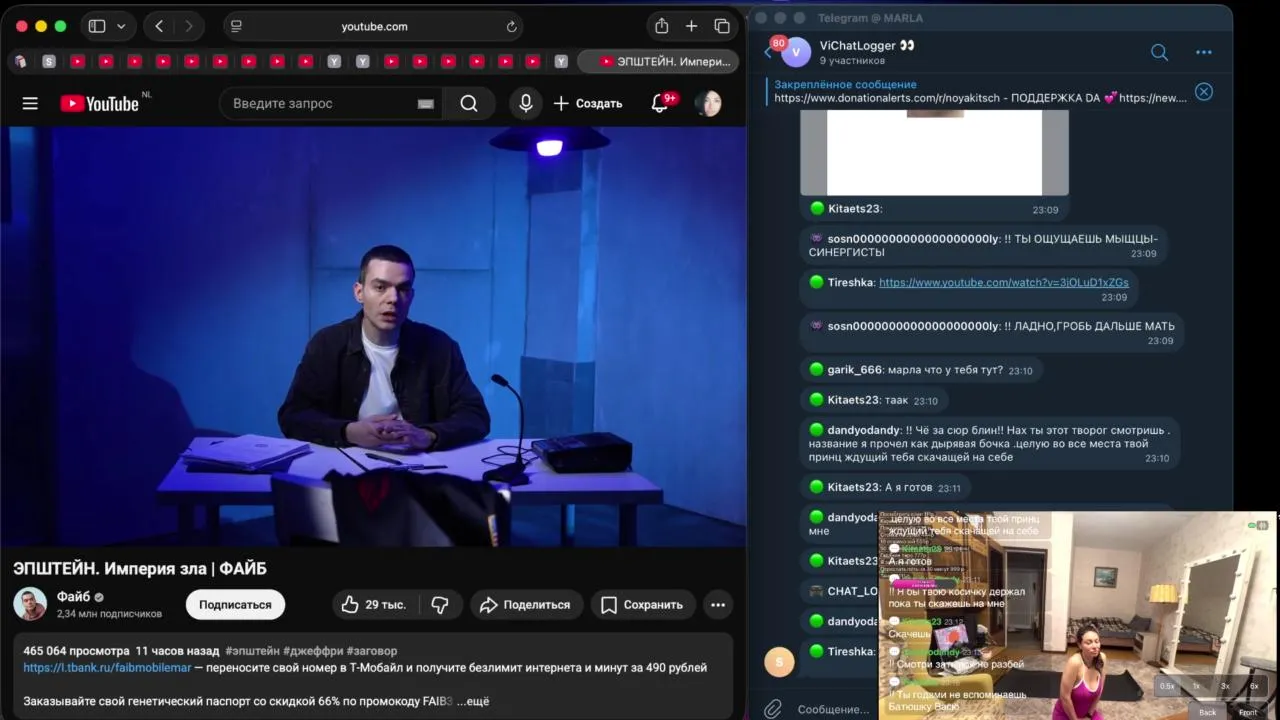Open the l.tbank.ru/faibmobilemar link
The height and width of the screenshot is (720, 1280).
(107, 667)
